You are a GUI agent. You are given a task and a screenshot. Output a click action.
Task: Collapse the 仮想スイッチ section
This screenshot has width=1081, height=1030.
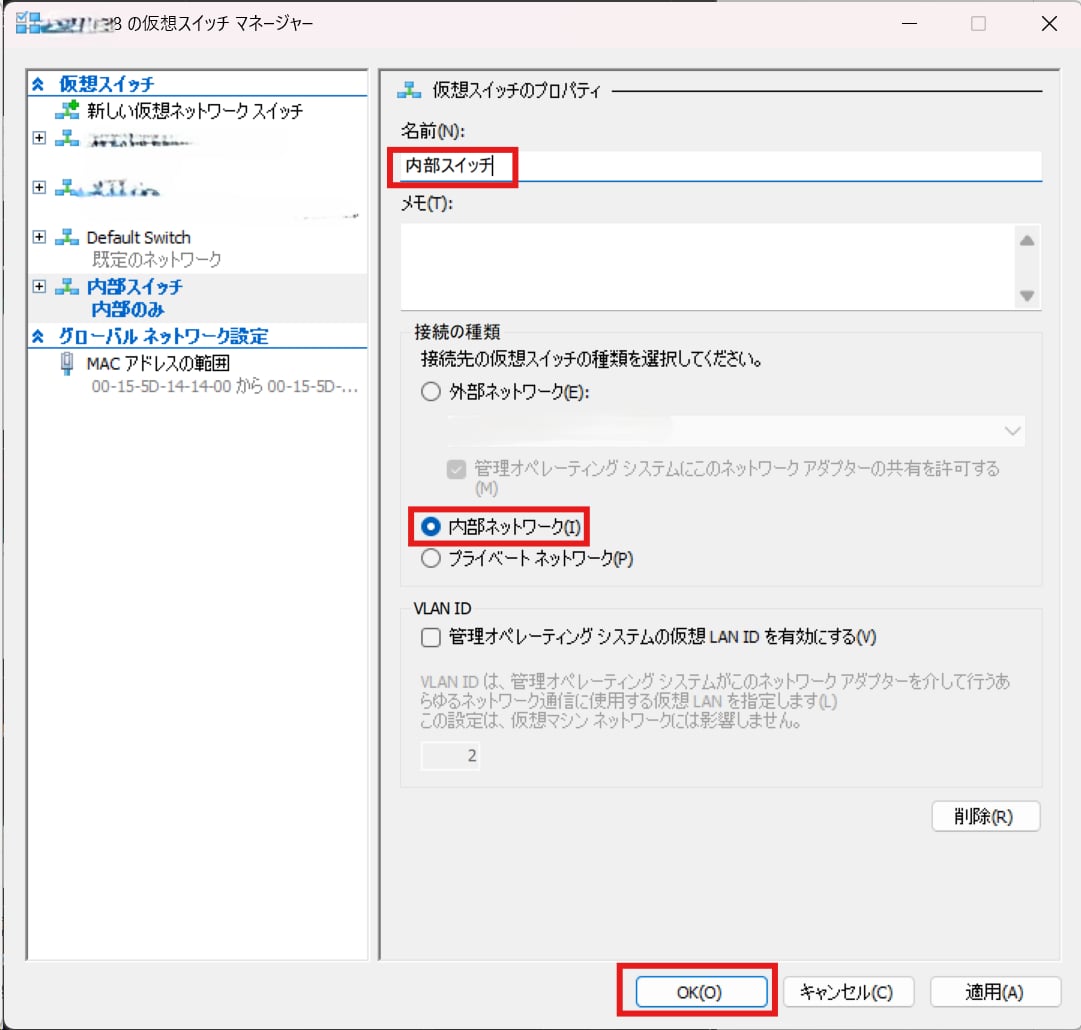click(39, 85)
